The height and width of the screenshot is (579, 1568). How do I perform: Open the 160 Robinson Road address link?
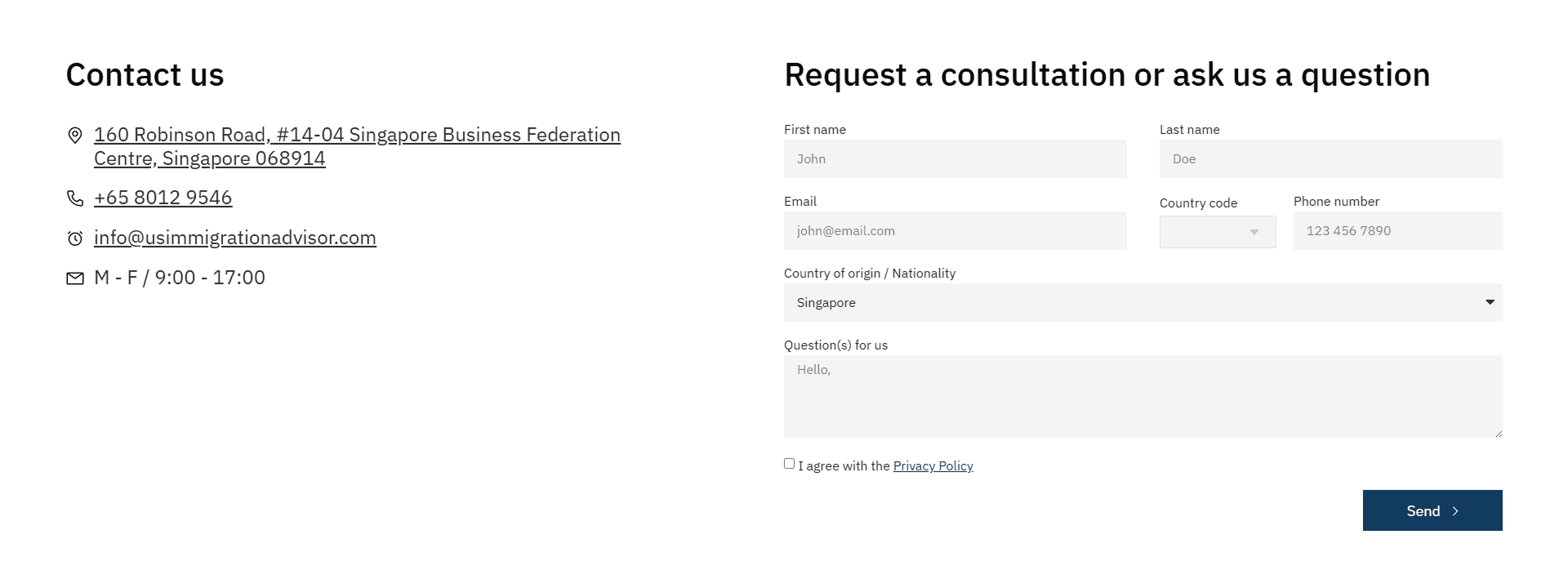[357, 136]
